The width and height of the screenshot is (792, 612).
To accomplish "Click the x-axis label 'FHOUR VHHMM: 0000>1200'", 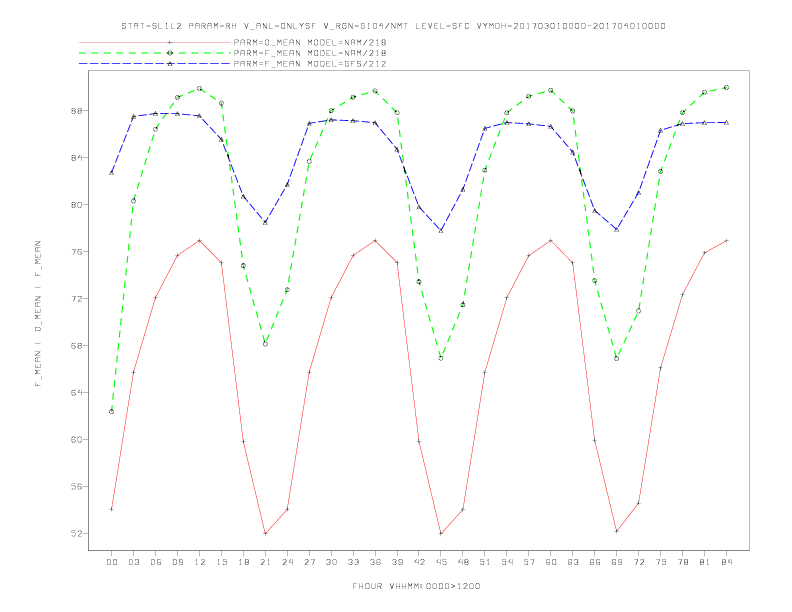I will tap(416, 586).
